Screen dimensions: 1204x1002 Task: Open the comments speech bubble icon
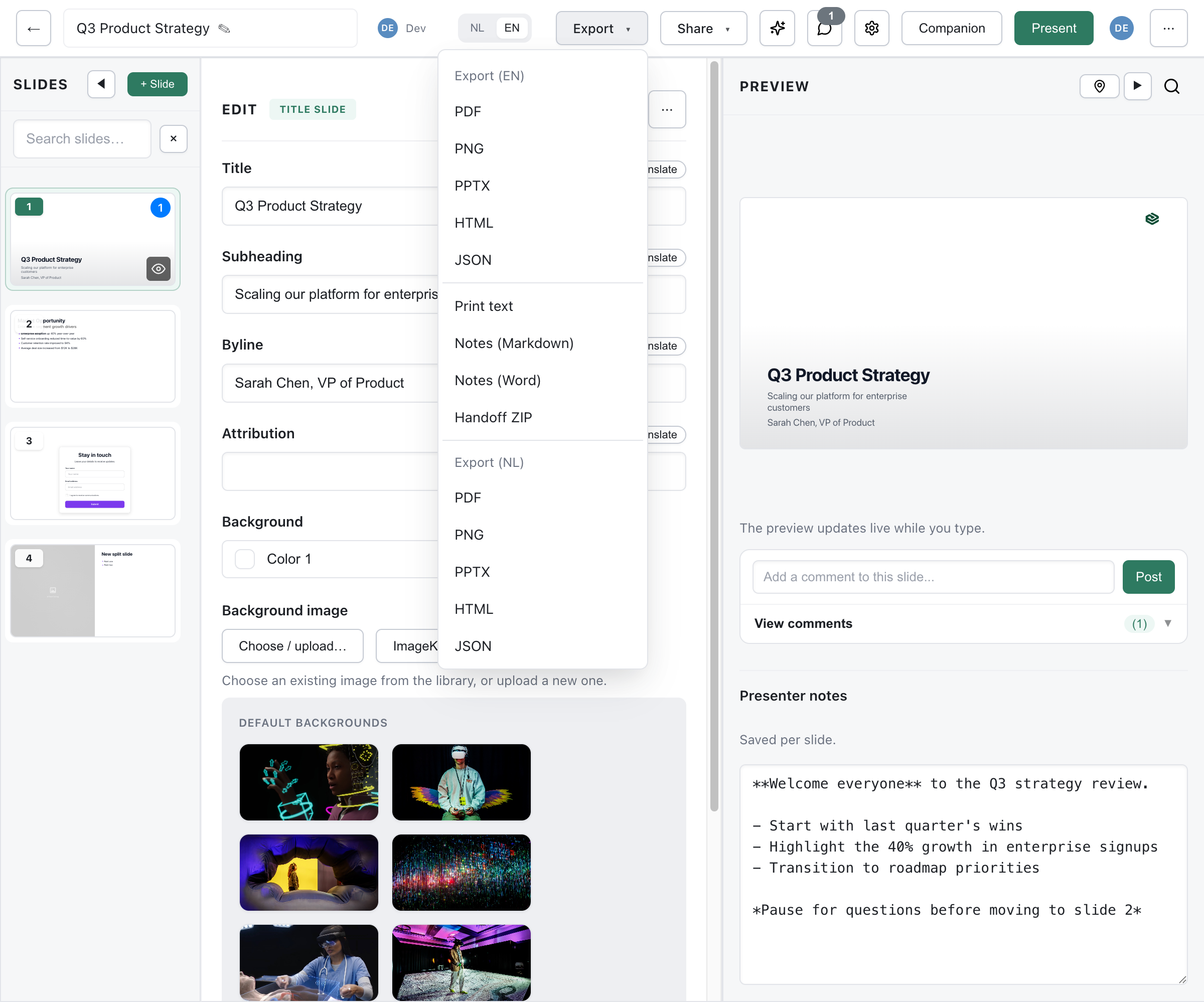[x=824, y=28]
